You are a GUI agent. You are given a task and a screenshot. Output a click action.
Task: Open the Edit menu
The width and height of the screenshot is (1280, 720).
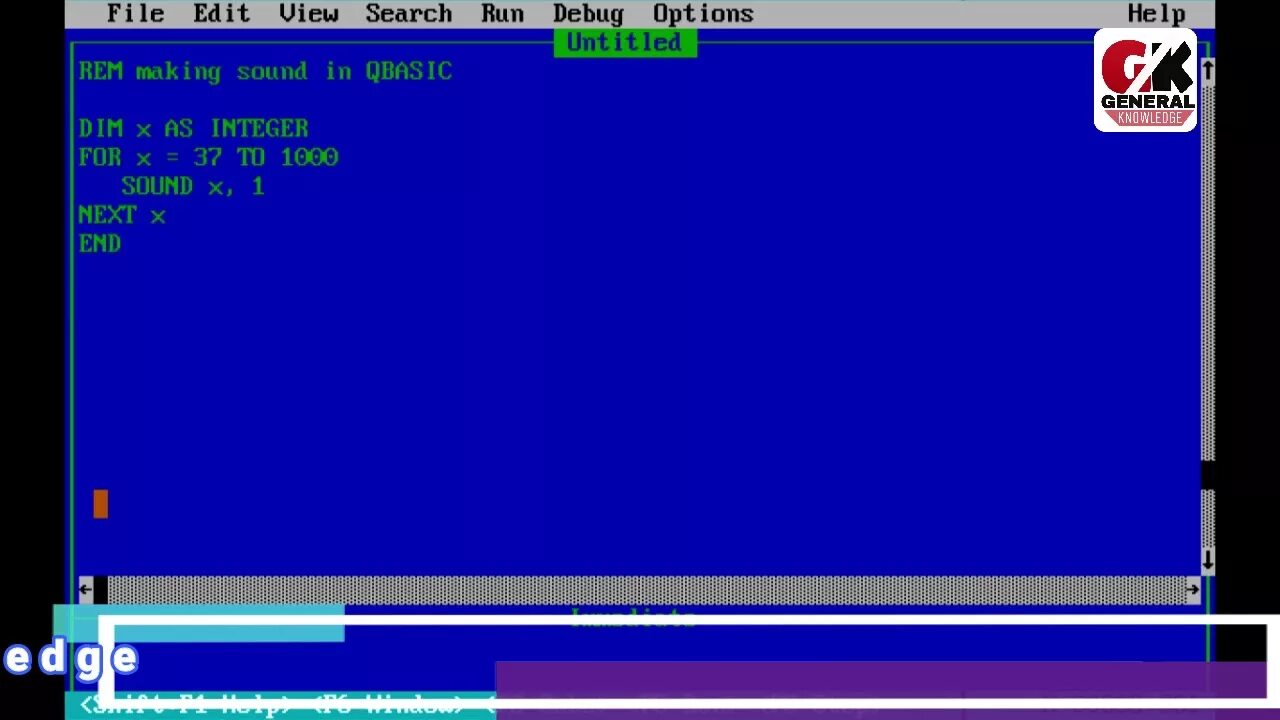(221, 14)
